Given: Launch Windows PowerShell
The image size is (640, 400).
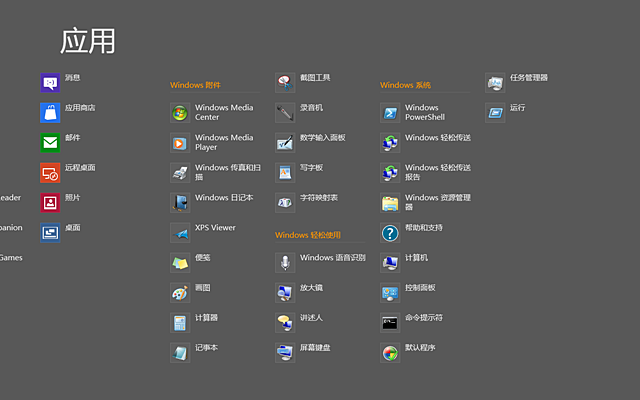Looking at the screenshot, I should point(413,113).
